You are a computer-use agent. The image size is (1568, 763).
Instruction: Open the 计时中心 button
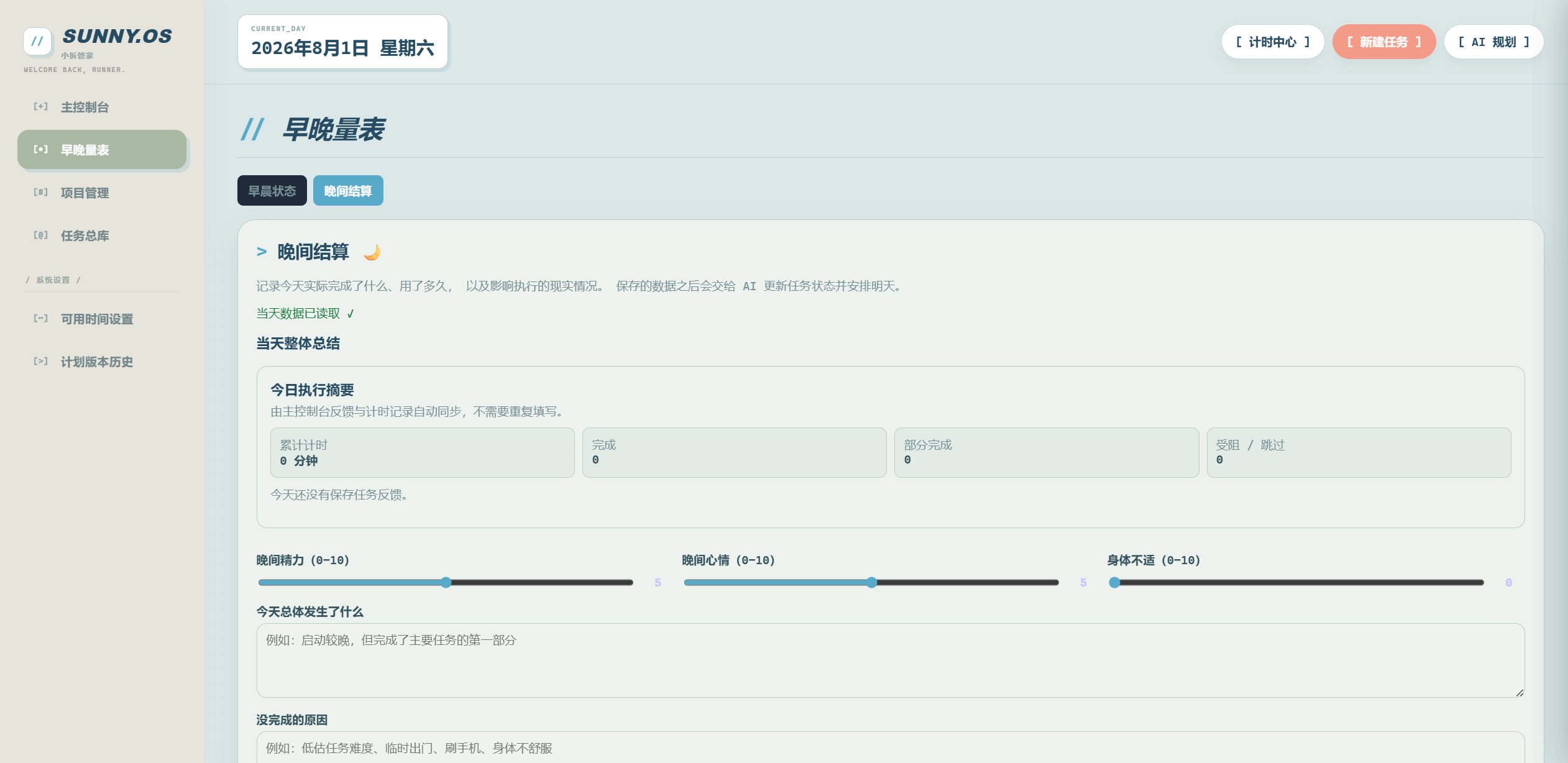point(1273,42)
